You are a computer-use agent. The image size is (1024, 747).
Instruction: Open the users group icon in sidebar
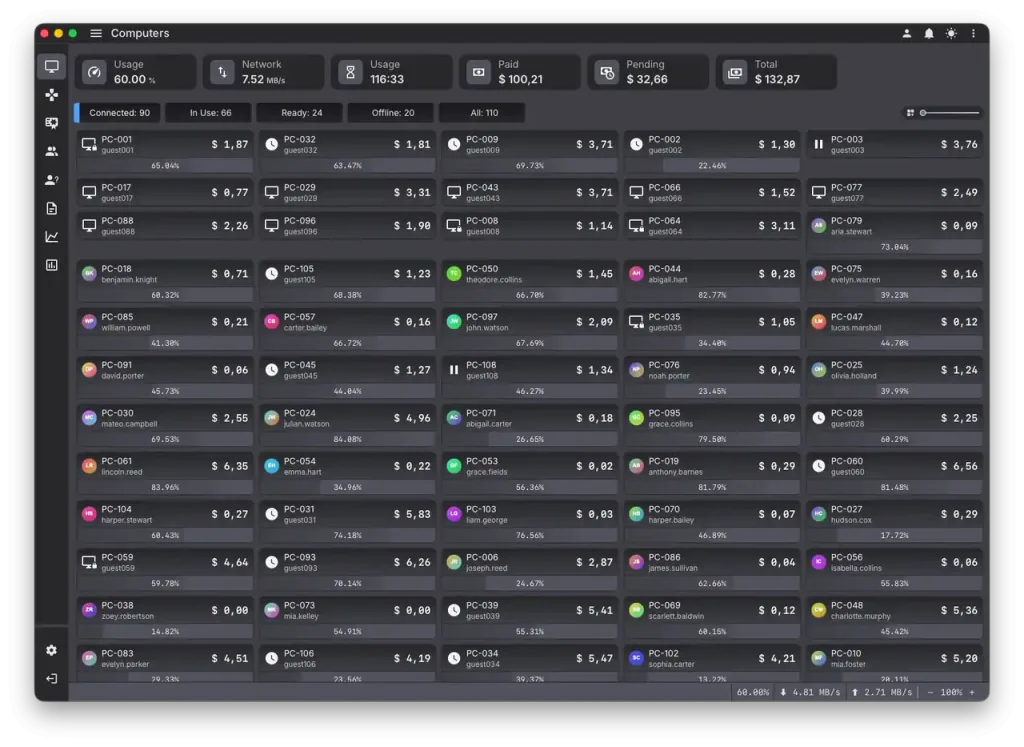[52, 151]
